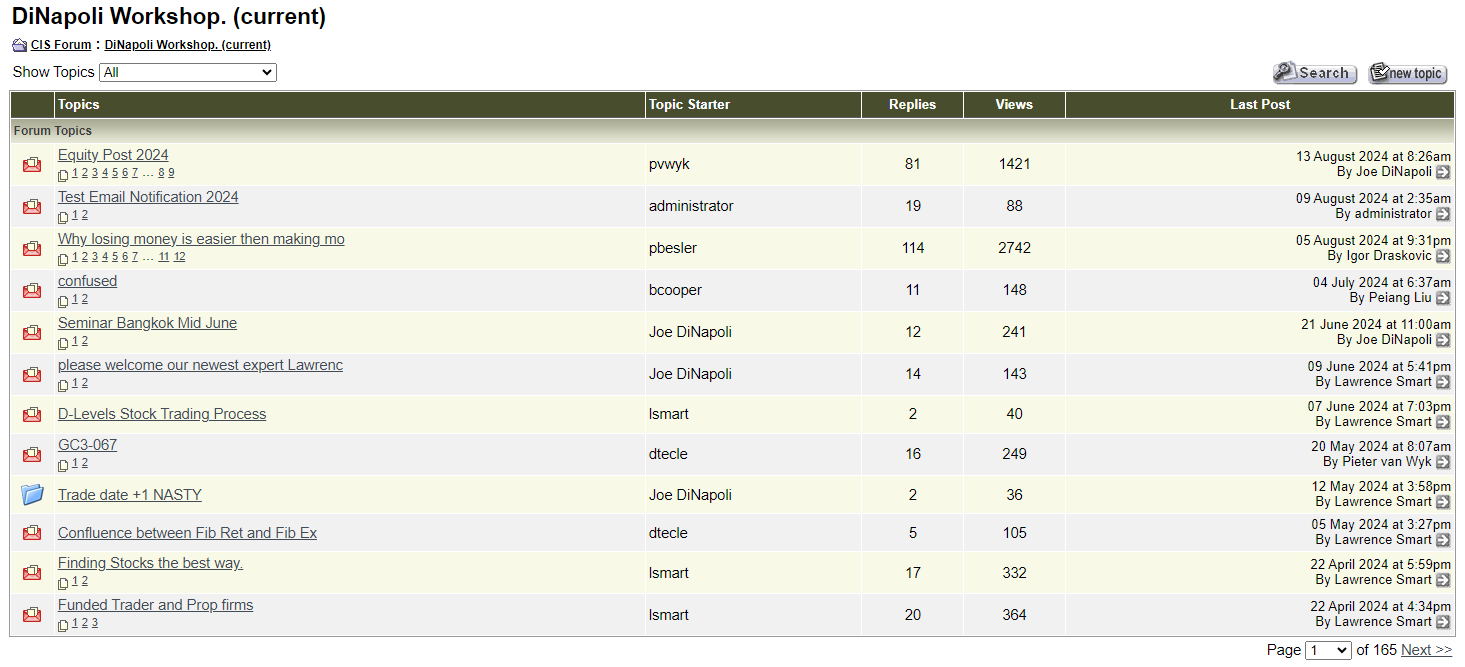Screen dimensions: 1465x667
Task: Click topic starter pvwyk
Action: [x=669, y=164]
